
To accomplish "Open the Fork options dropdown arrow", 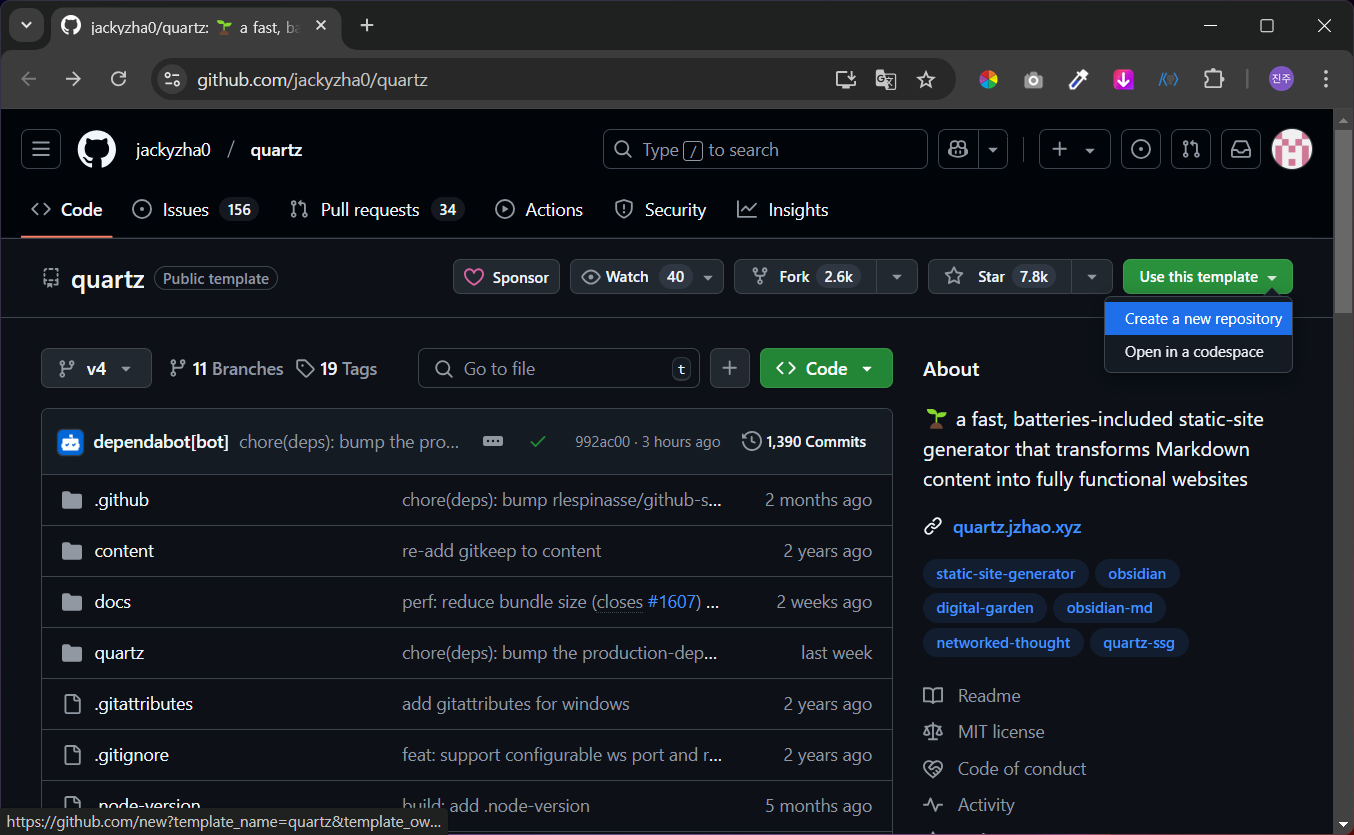I will (x=897, y=276).
